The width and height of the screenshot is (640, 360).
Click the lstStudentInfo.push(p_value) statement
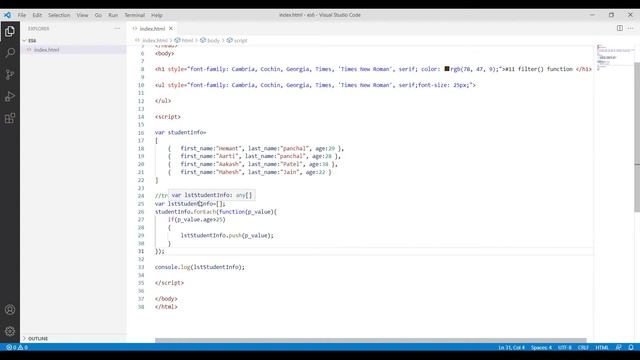click(x=227, y=236)
